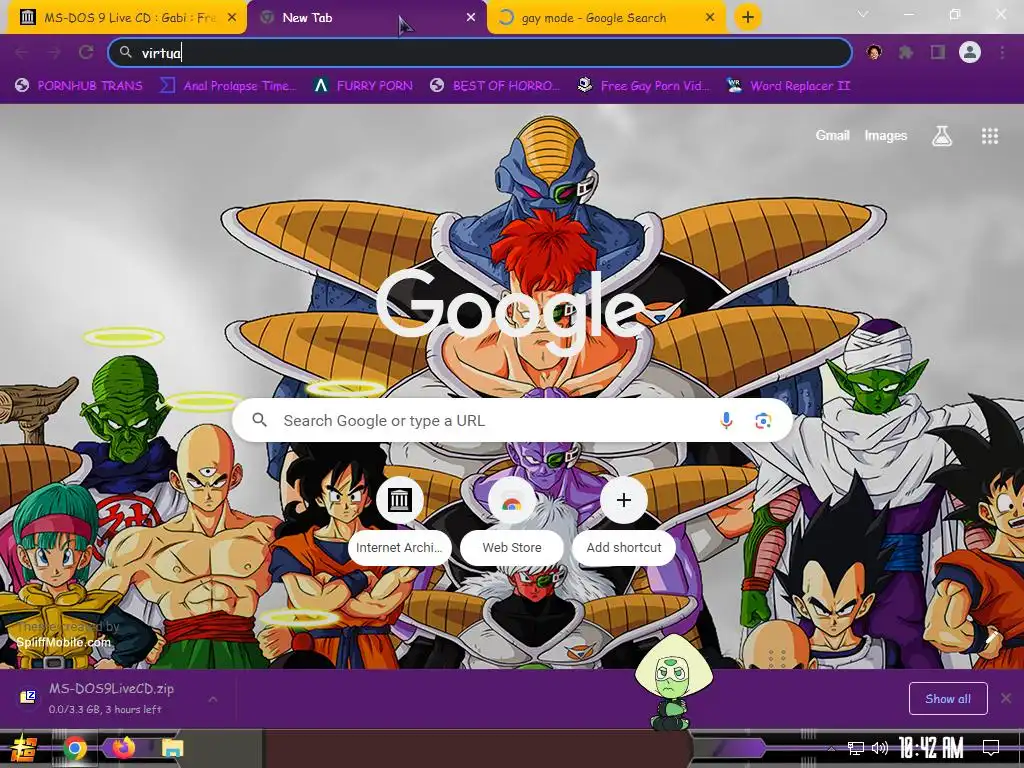
Task: Open the Start menu on taskbar
Action: coord(24,748)
